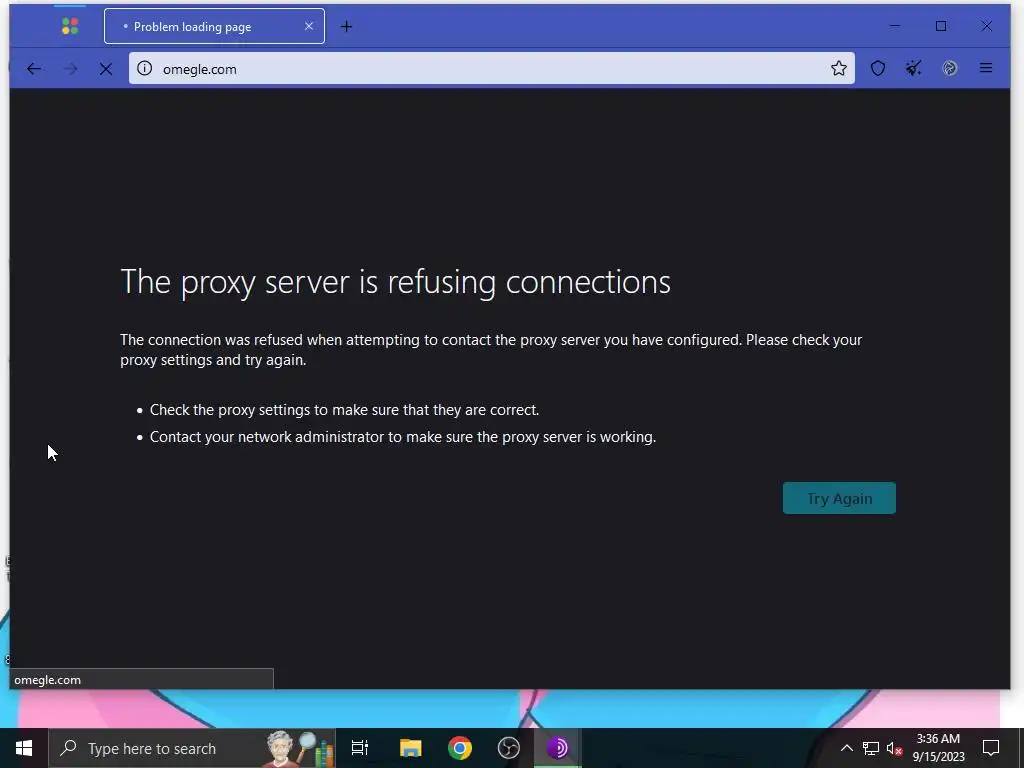1024x768 pixels.
Task: Close the Problem loading page tab
Action: (x=309, y=26)
